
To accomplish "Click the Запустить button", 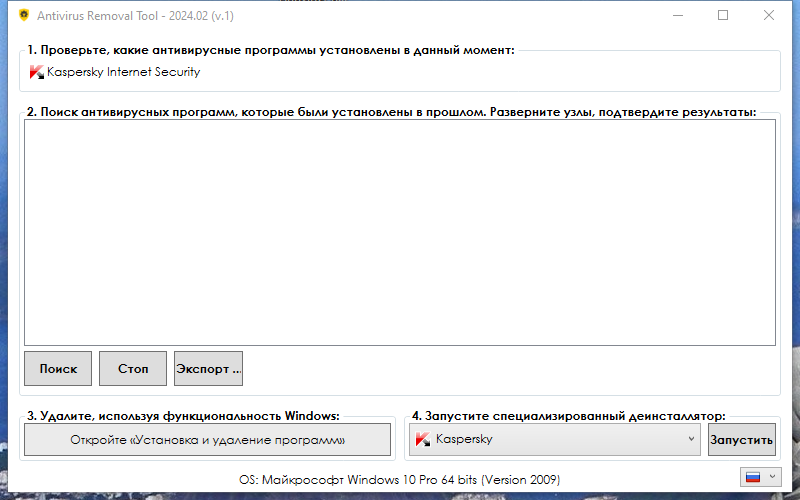I will click(742, 439).
